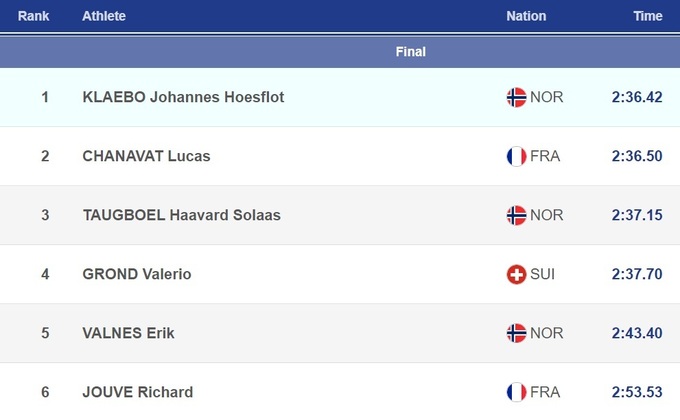680x420 pixels.
Task: Click Norway flag in Valnes row
Action: point(516,333)
